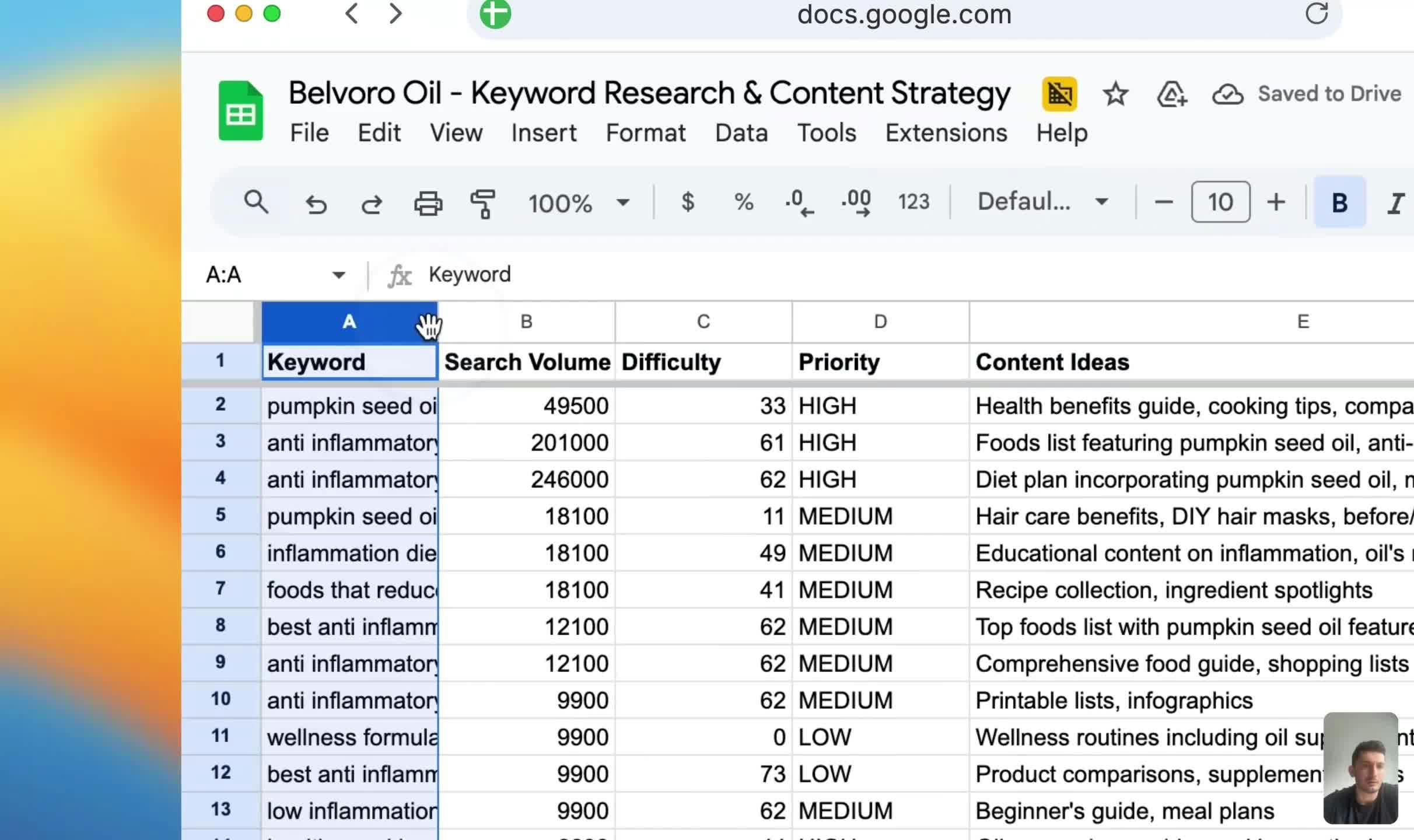Increase font size with plus button
The width and height of the screenshot is (1414, 840).
pyautogui.click(x=1276, y=202)
